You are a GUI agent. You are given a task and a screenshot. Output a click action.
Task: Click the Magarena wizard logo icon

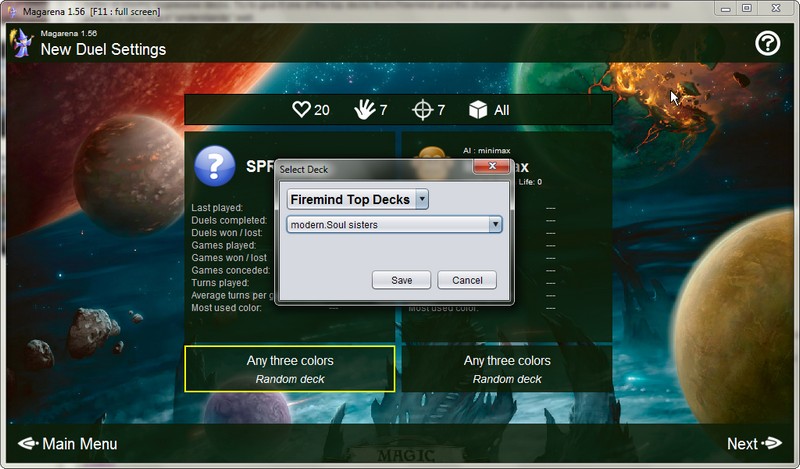pyautogui.click(x=22, y=43)
